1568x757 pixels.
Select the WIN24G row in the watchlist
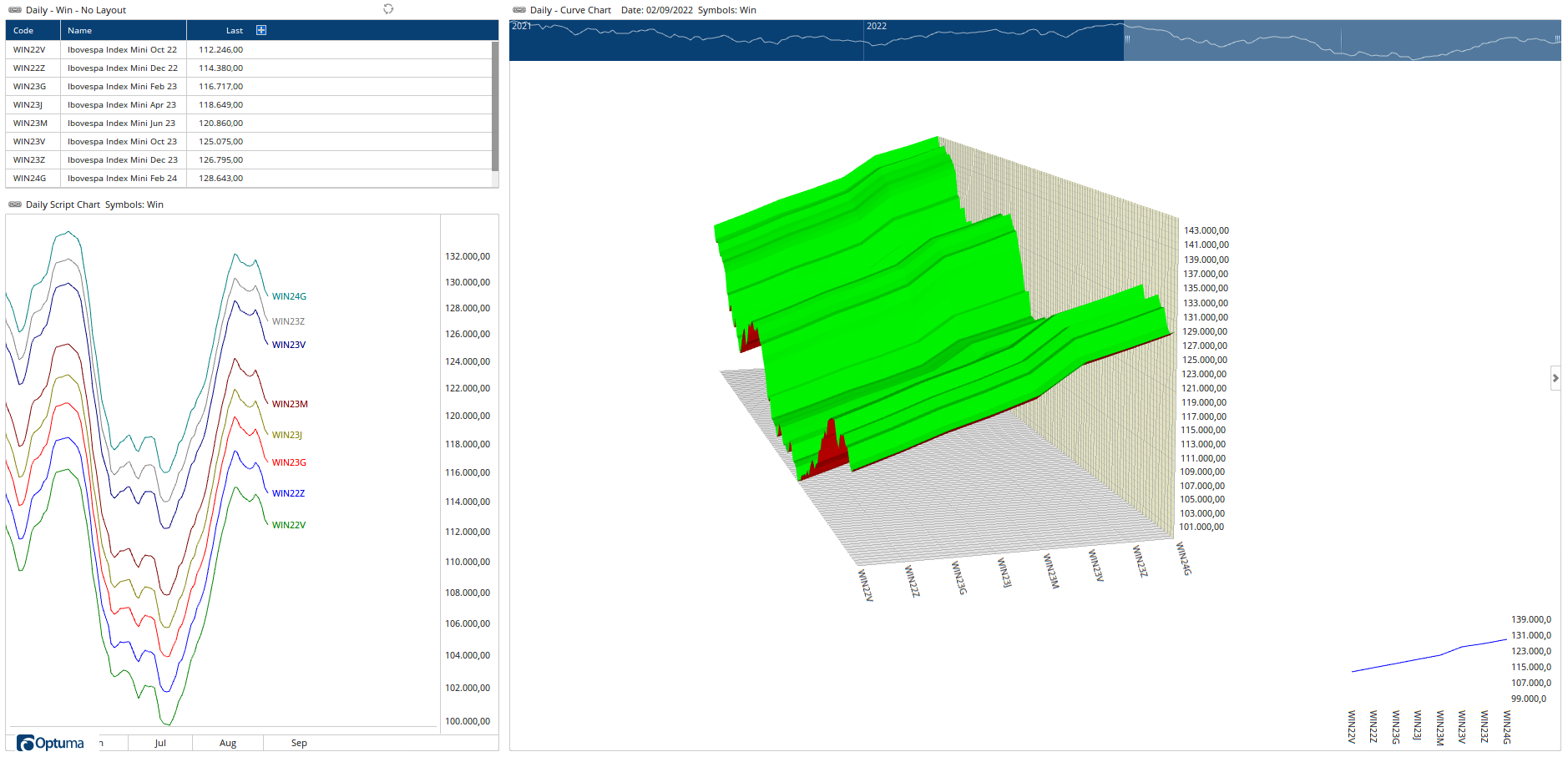pyautogui.click(x=29, y=179)
